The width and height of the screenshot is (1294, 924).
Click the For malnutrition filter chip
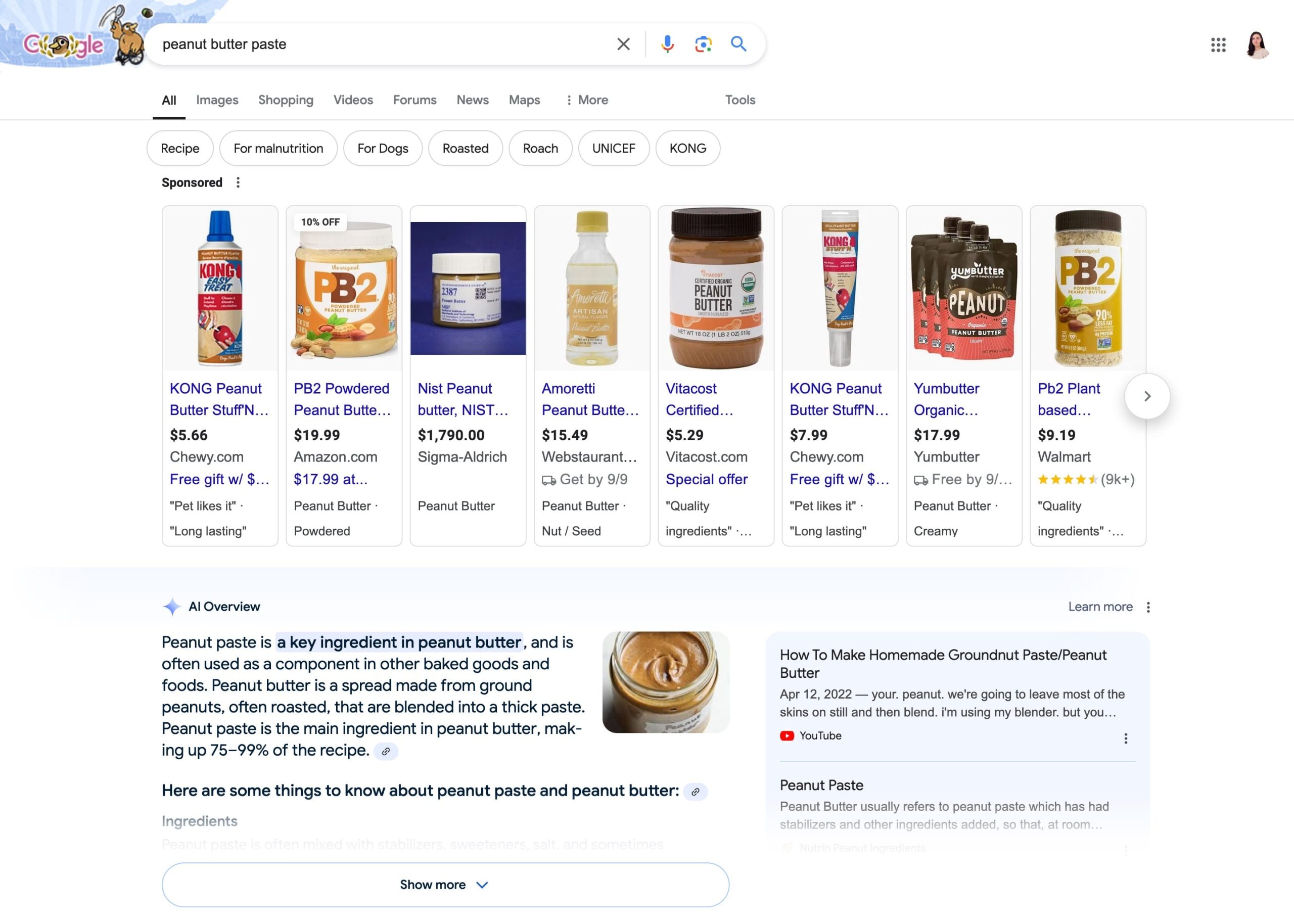point(278,147)
